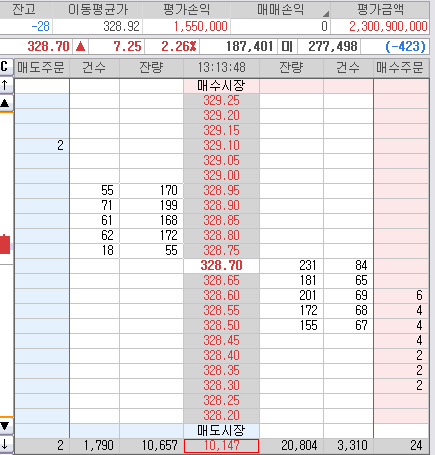Click buy order 4 at 328.55 row
Screen dimensions: 435x455
coord(401,311)
